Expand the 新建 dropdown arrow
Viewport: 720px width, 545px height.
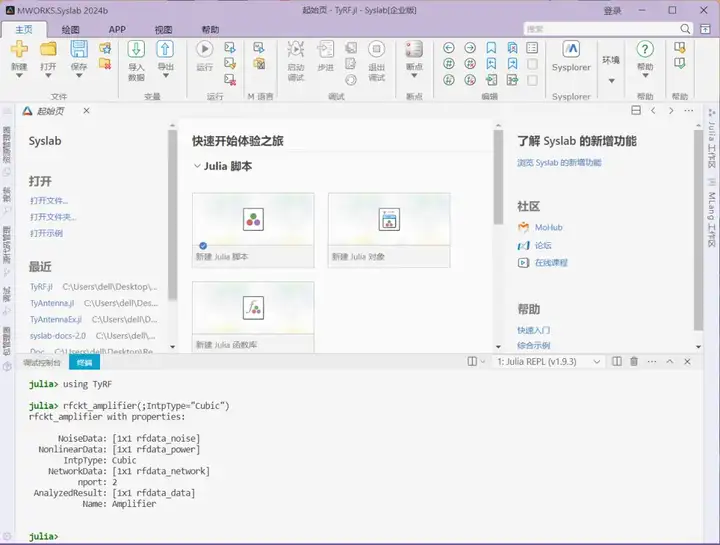click(x=19, y=76)
